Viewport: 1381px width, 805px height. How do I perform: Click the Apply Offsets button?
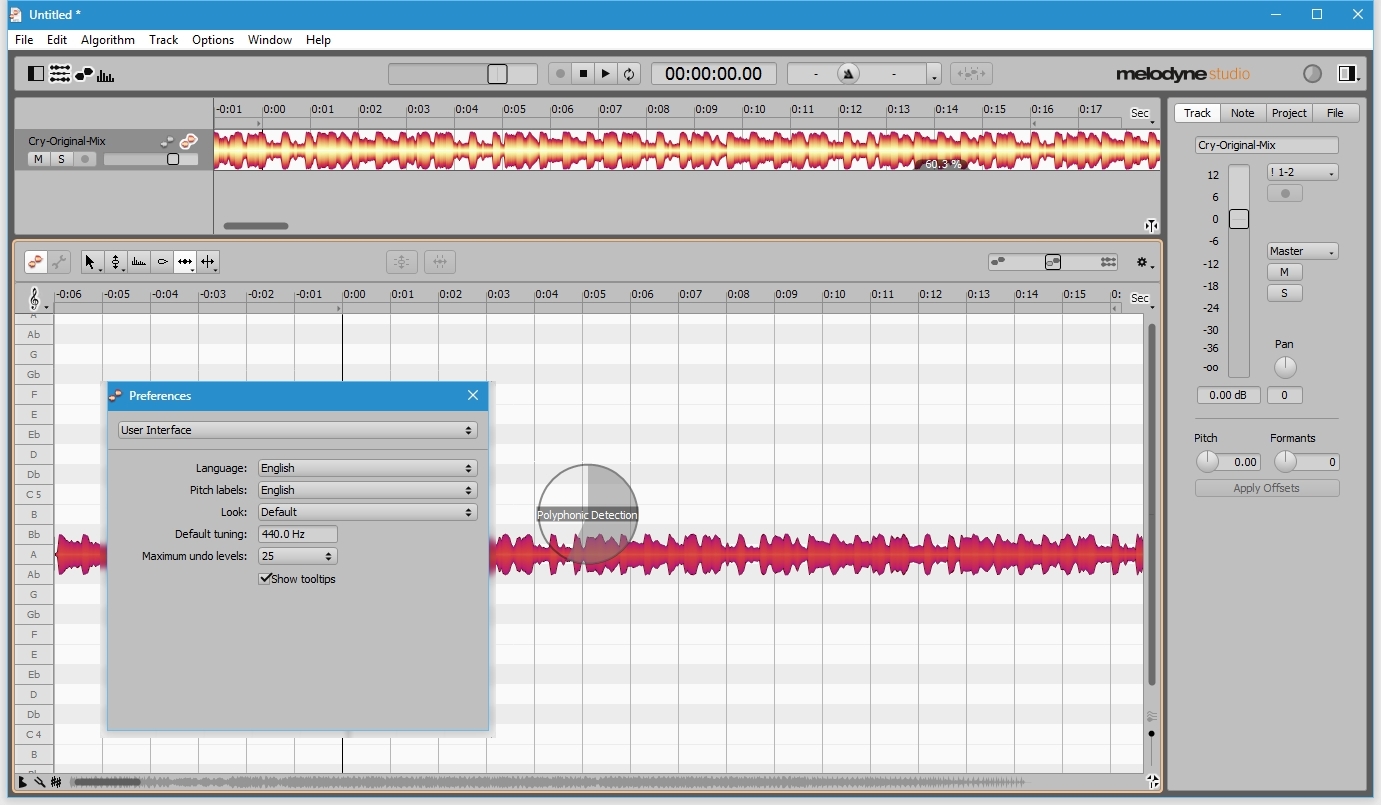1266,488
